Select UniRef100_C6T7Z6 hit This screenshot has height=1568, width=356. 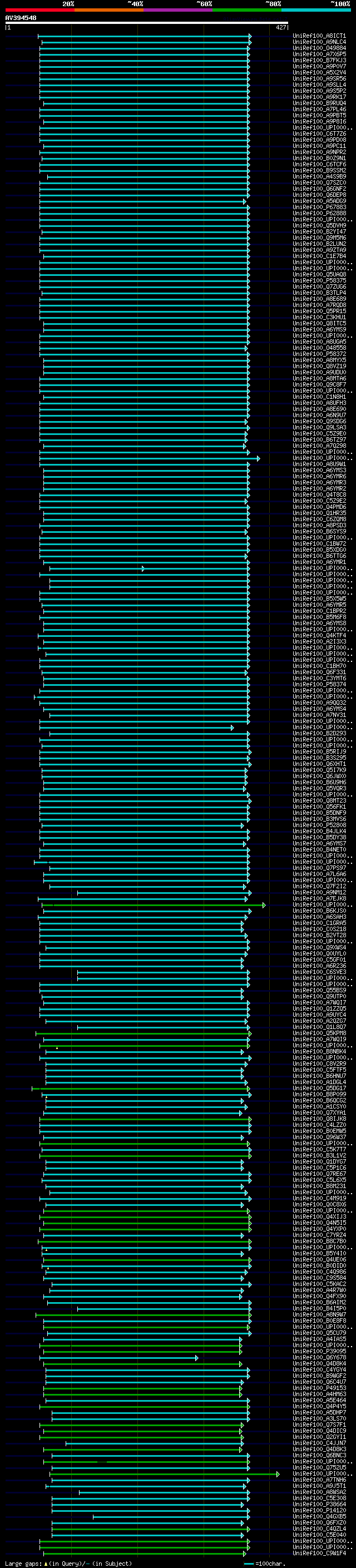tap(319, 133)
